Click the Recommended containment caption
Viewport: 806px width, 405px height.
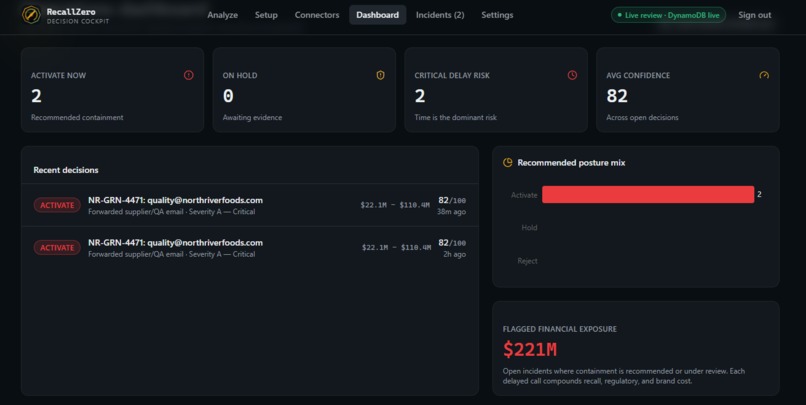[x=77, y=118]
